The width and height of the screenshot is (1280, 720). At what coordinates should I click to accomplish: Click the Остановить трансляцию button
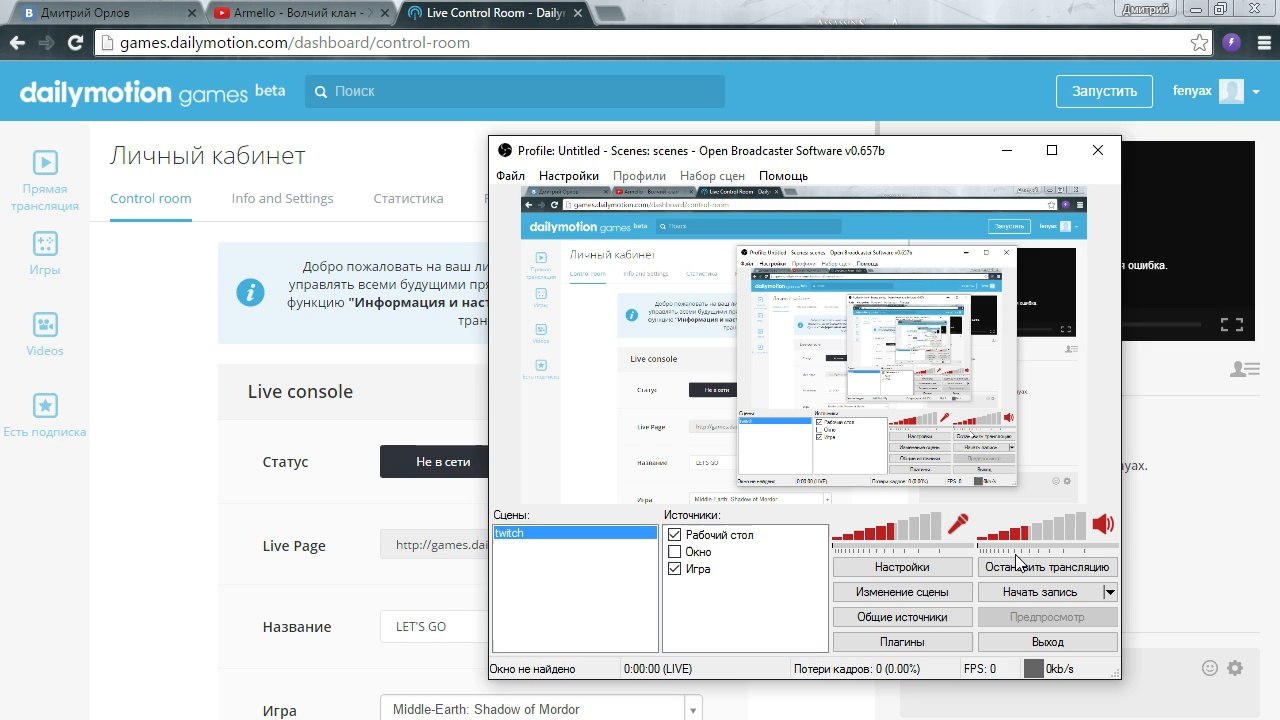(x=1047, y=567)
